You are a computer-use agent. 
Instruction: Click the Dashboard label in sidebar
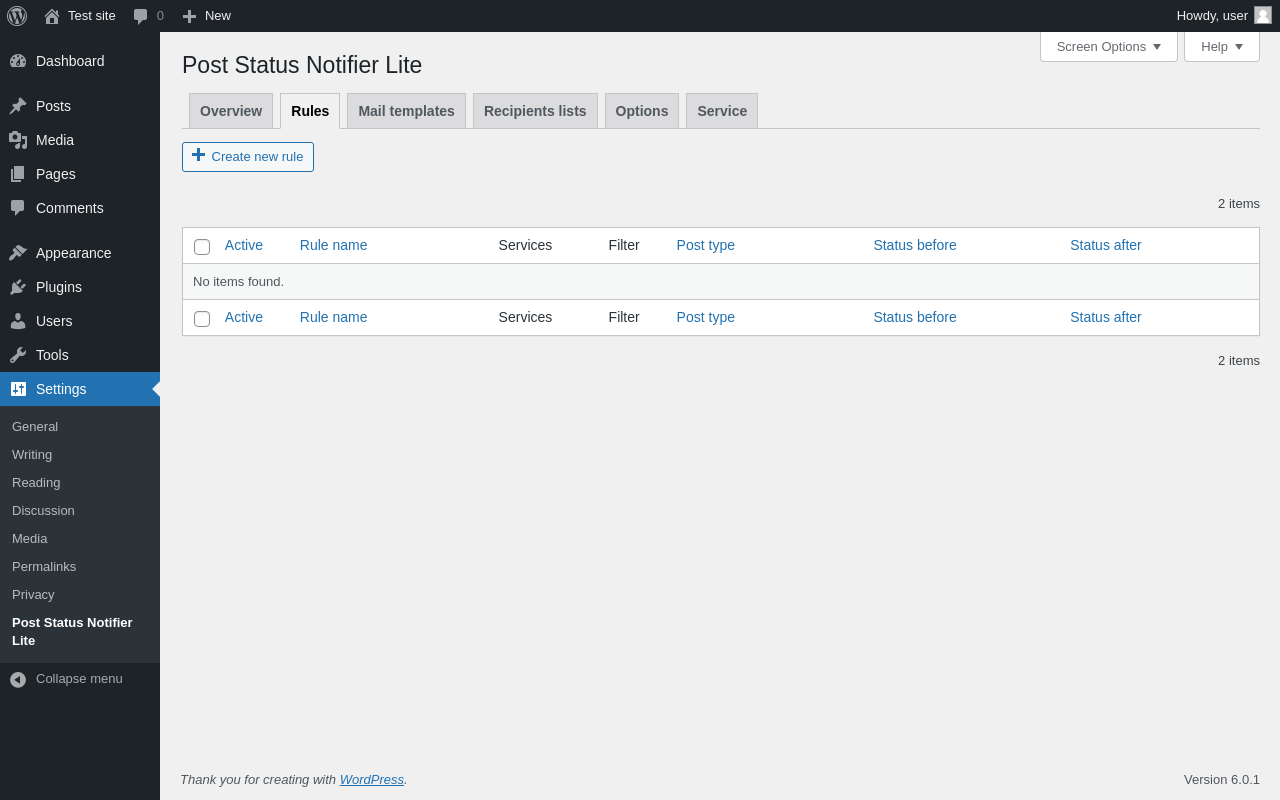click(70, 61)
